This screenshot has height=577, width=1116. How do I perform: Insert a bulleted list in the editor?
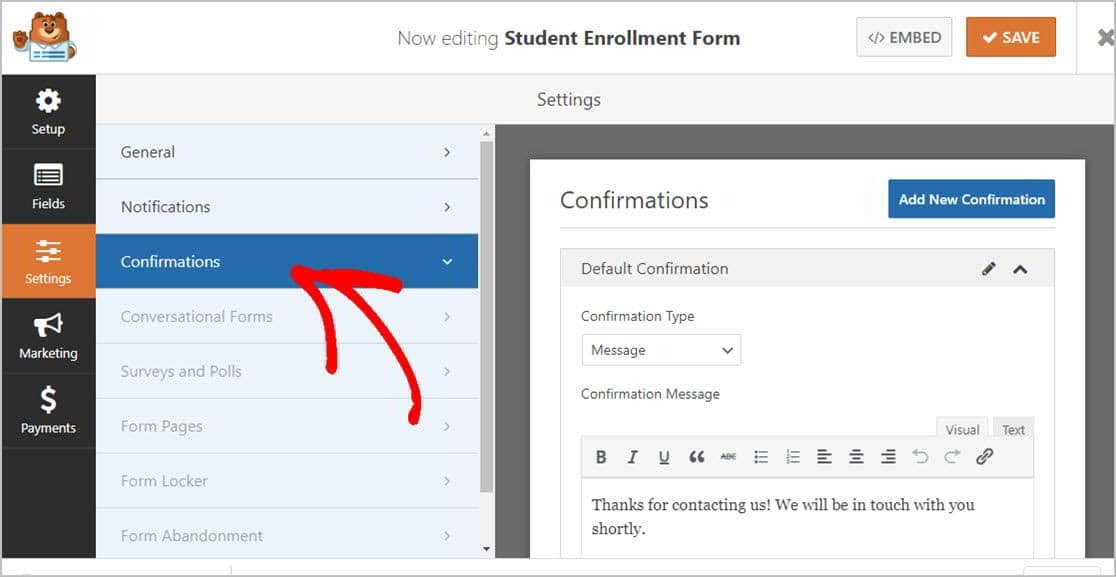(x=761, y=457)
